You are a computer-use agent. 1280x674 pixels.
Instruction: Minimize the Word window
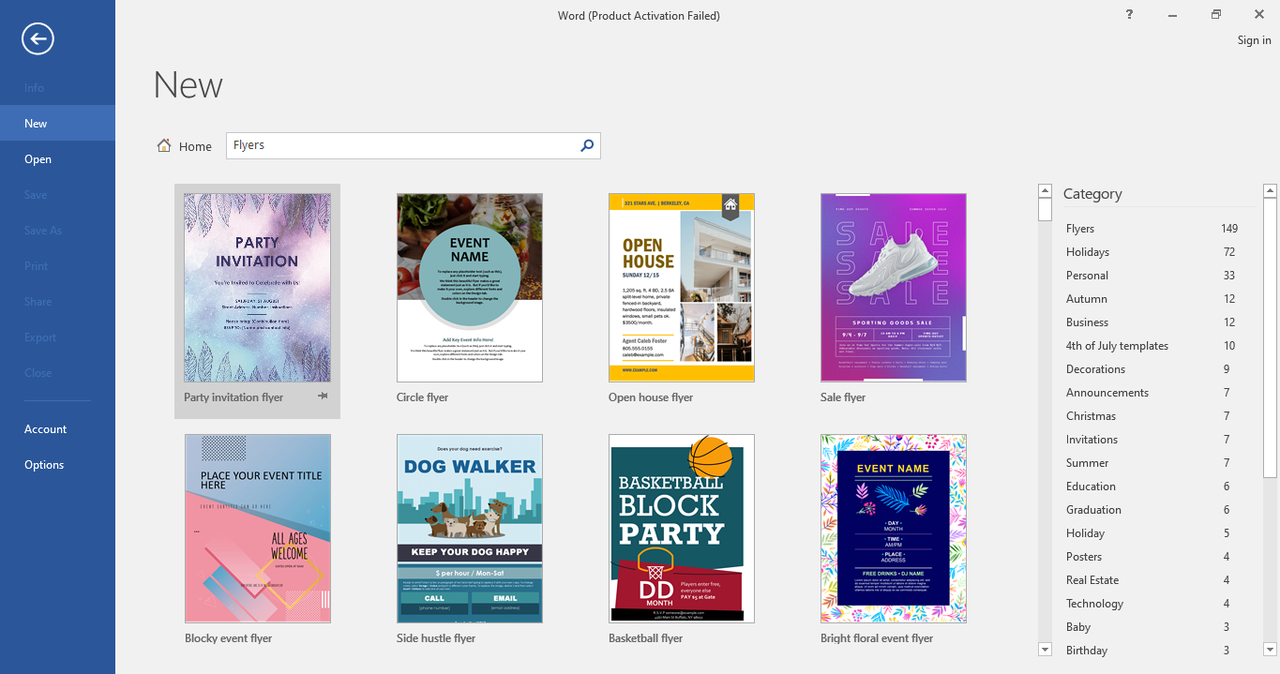[1172, 15]
